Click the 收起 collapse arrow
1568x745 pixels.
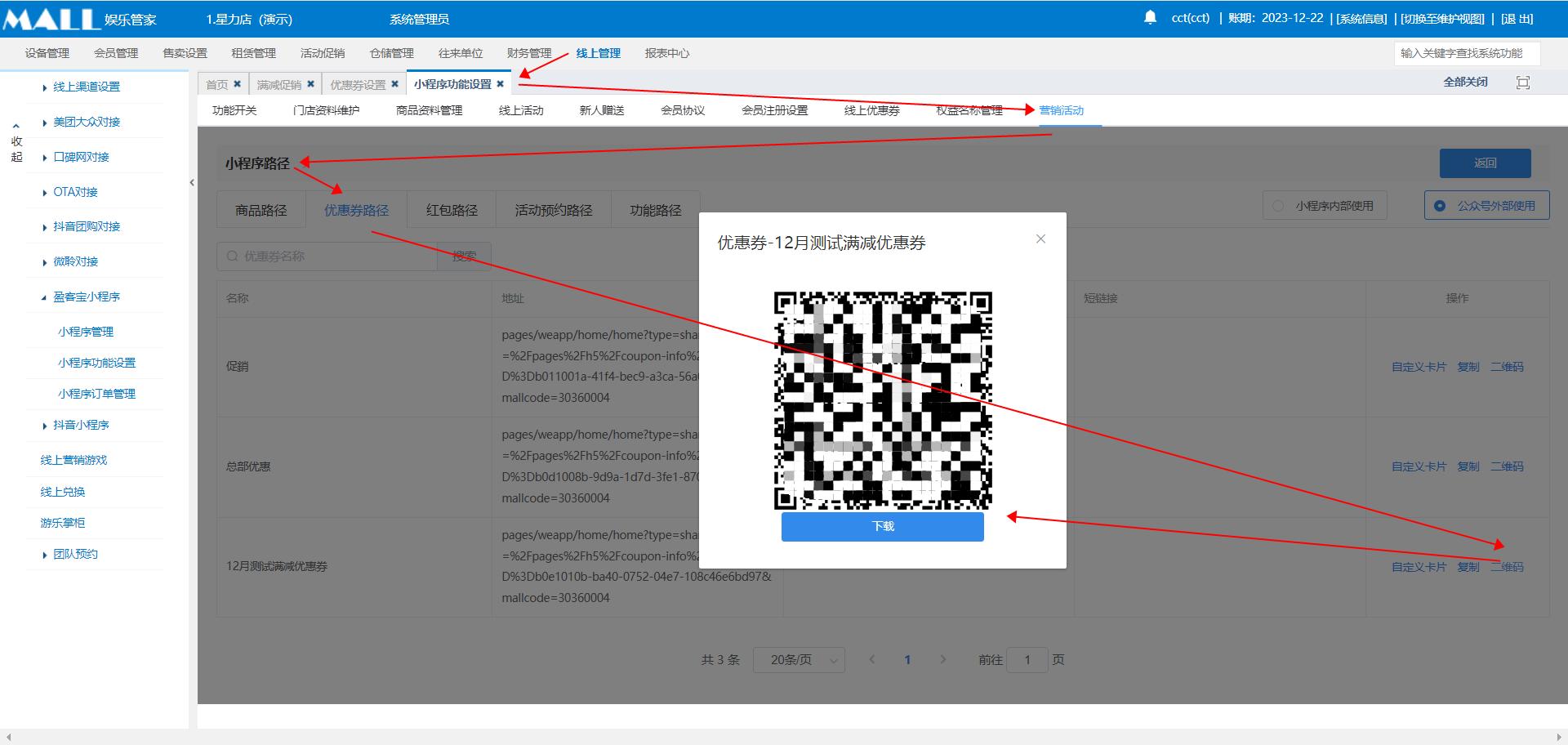[x=16, y=127]
